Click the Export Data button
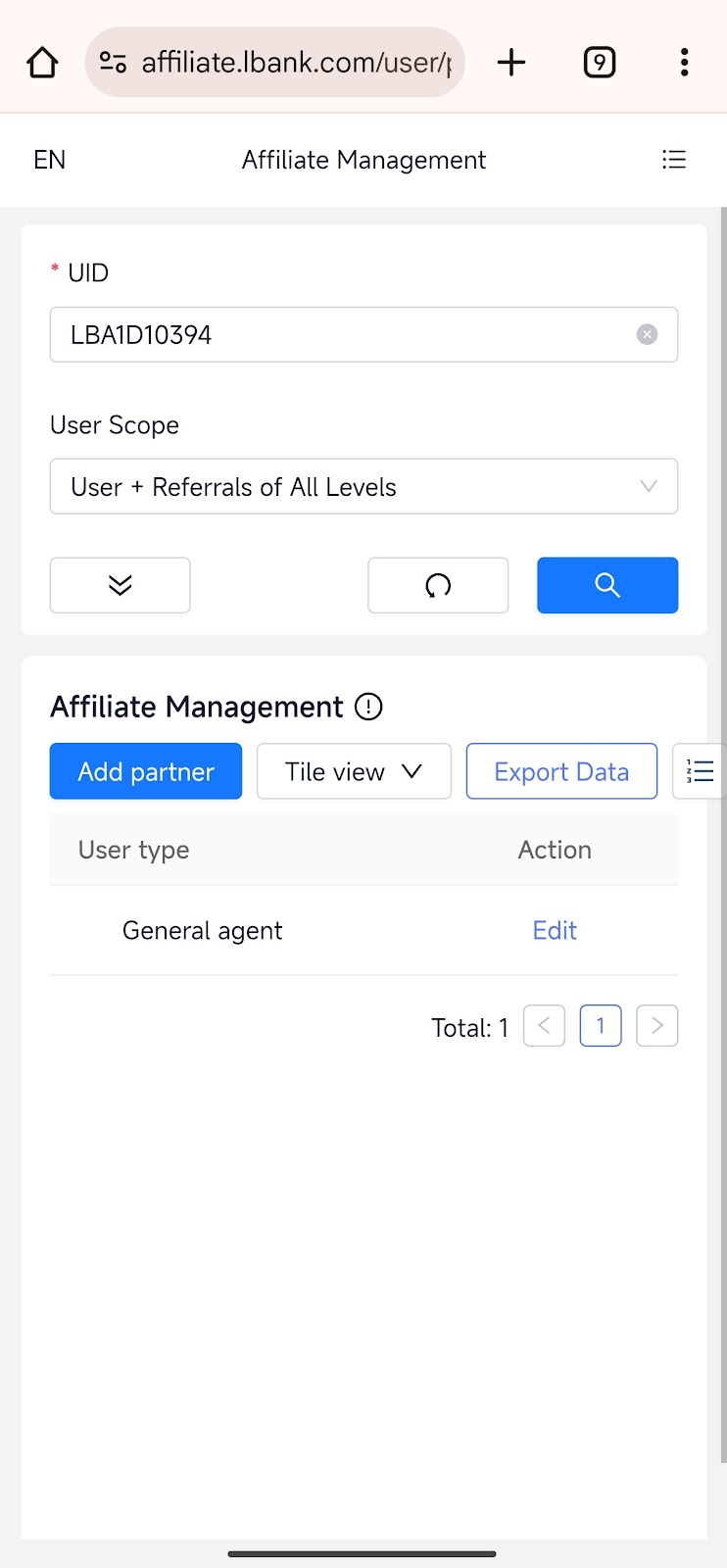The image size is (727, 1568). (x=561, y=771)
